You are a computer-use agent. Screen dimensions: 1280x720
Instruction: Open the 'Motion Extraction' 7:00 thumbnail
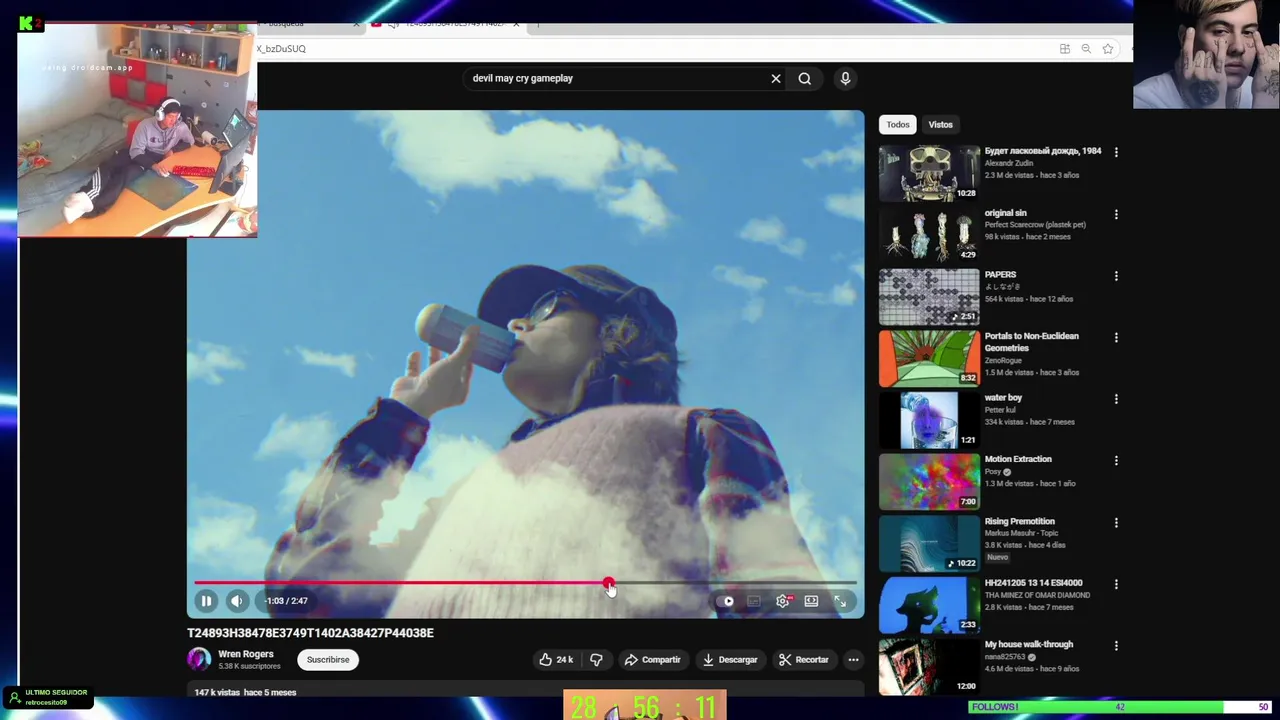(x=929, y=482)
